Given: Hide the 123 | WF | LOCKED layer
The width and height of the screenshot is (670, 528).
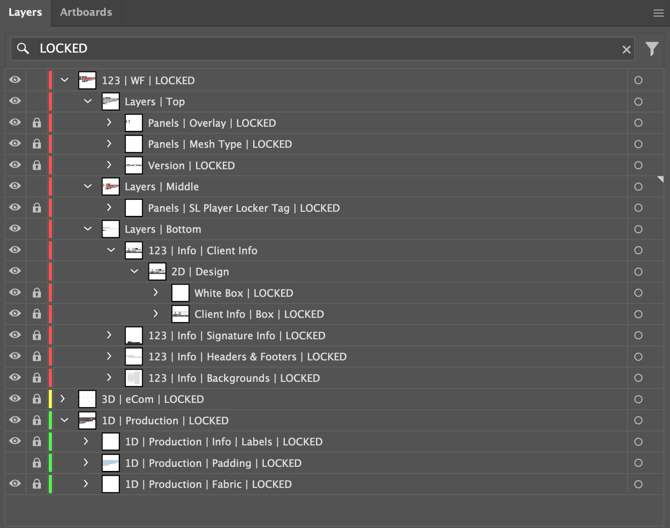Looking at the screenshot, I should point(15,80).
